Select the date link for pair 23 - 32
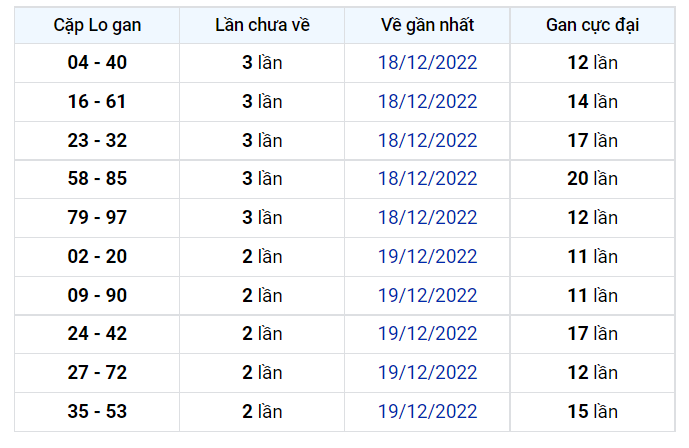Image resolution: width=689 pixels, height=448 pixels. (427, 141)
